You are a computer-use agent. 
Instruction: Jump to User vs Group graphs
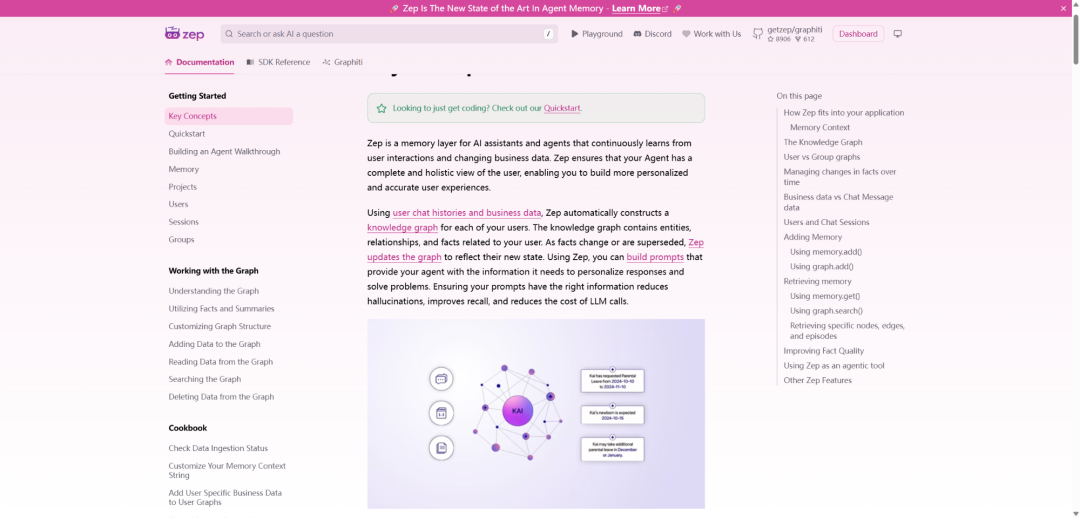[x=822, y=157]
